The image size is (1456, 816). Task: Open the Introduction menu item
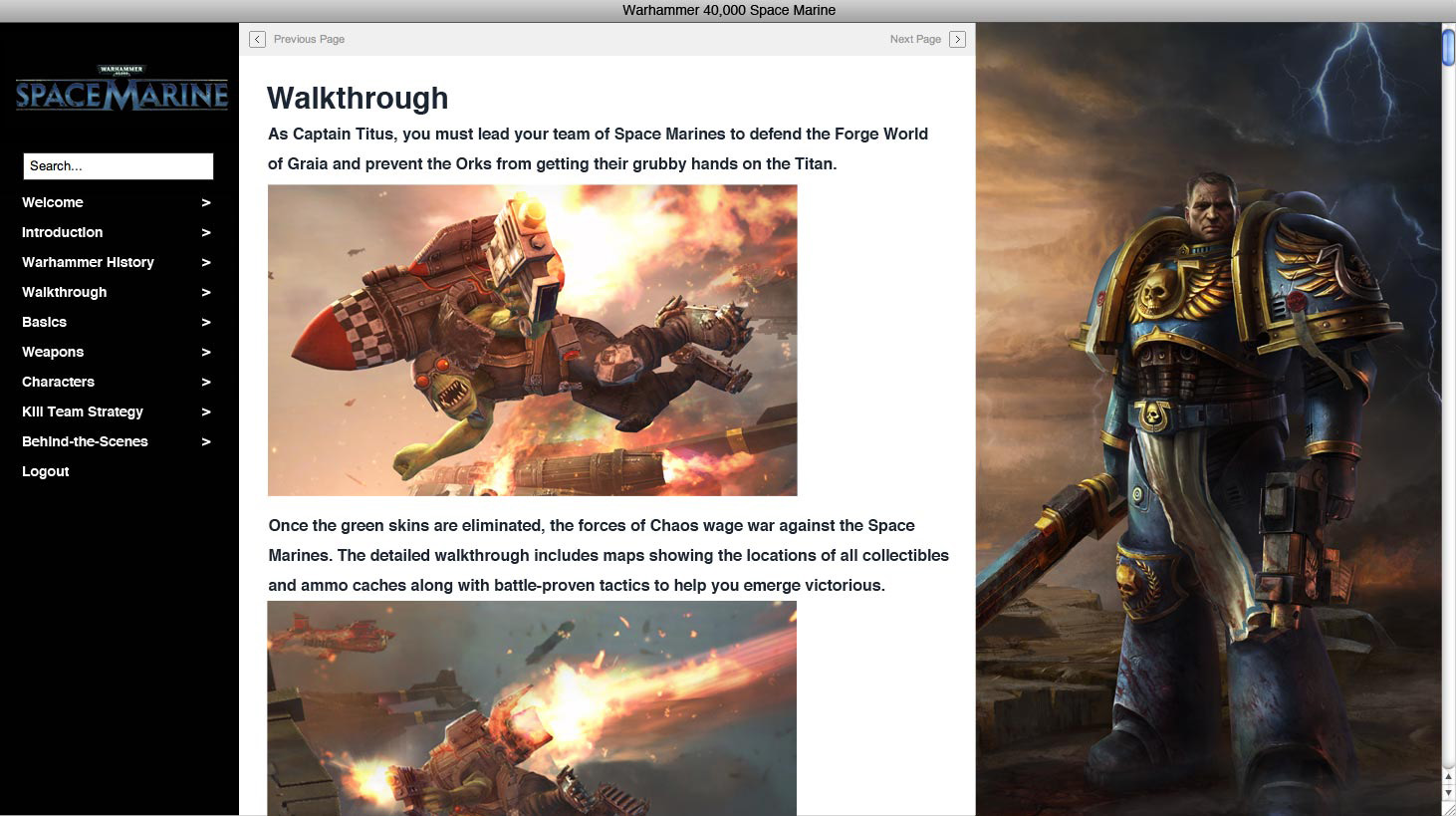62,232
